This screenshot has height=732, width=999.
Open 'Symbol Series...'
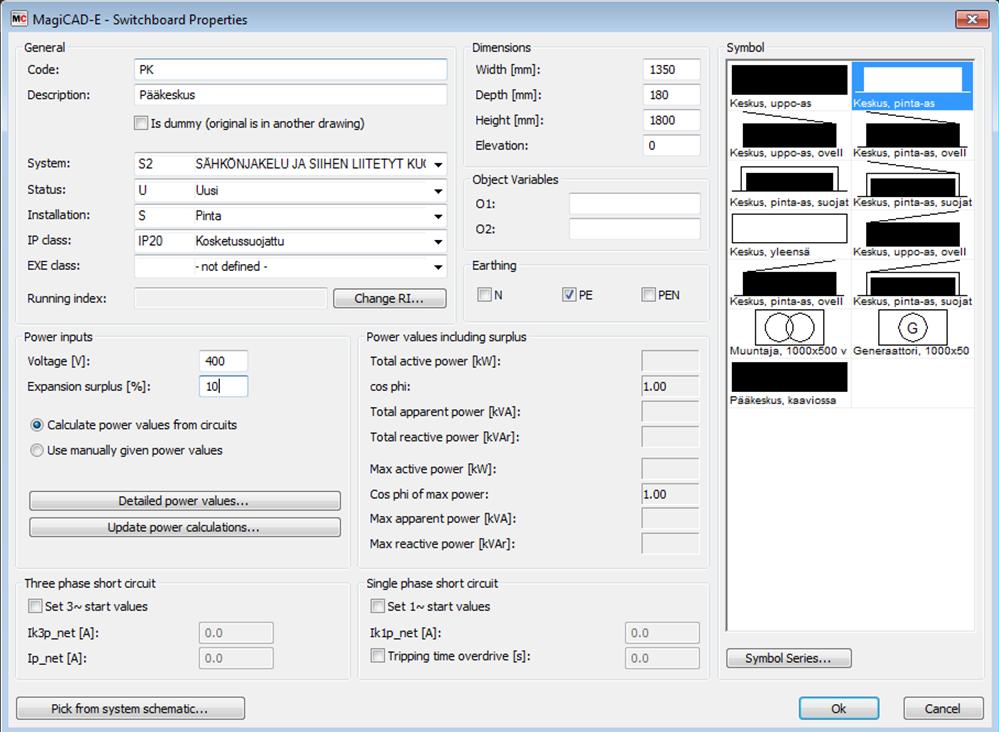point(789,658)
